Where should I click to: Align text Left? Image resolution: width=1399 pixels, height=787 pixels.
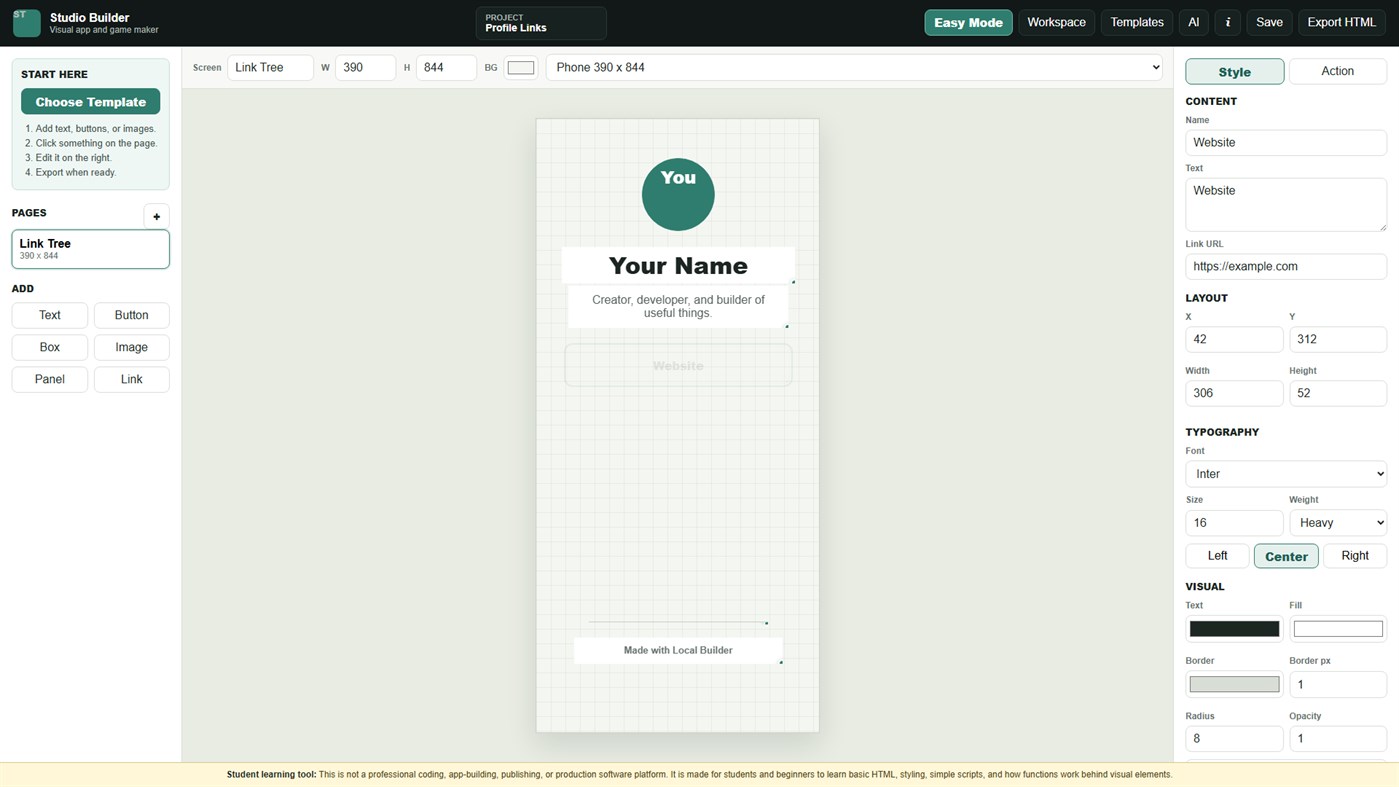tap(1217, 556)
